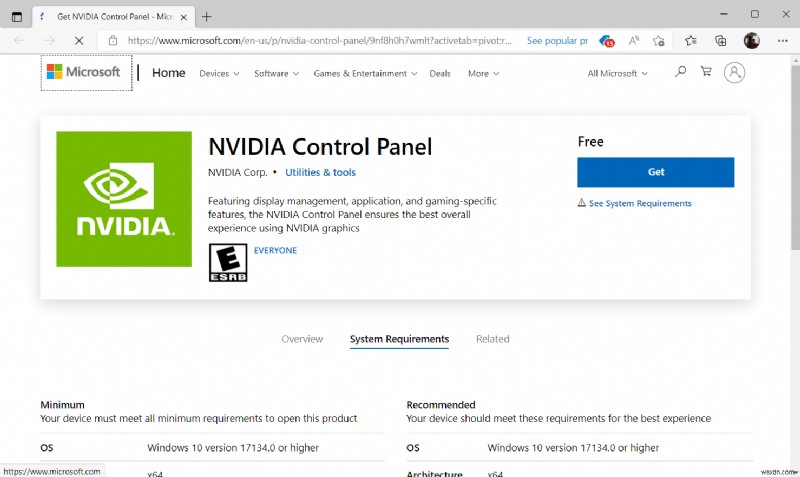The width and height of the screenshot is (800, 477).
Task: Open the shopping cart
Action: coord(706,71)
